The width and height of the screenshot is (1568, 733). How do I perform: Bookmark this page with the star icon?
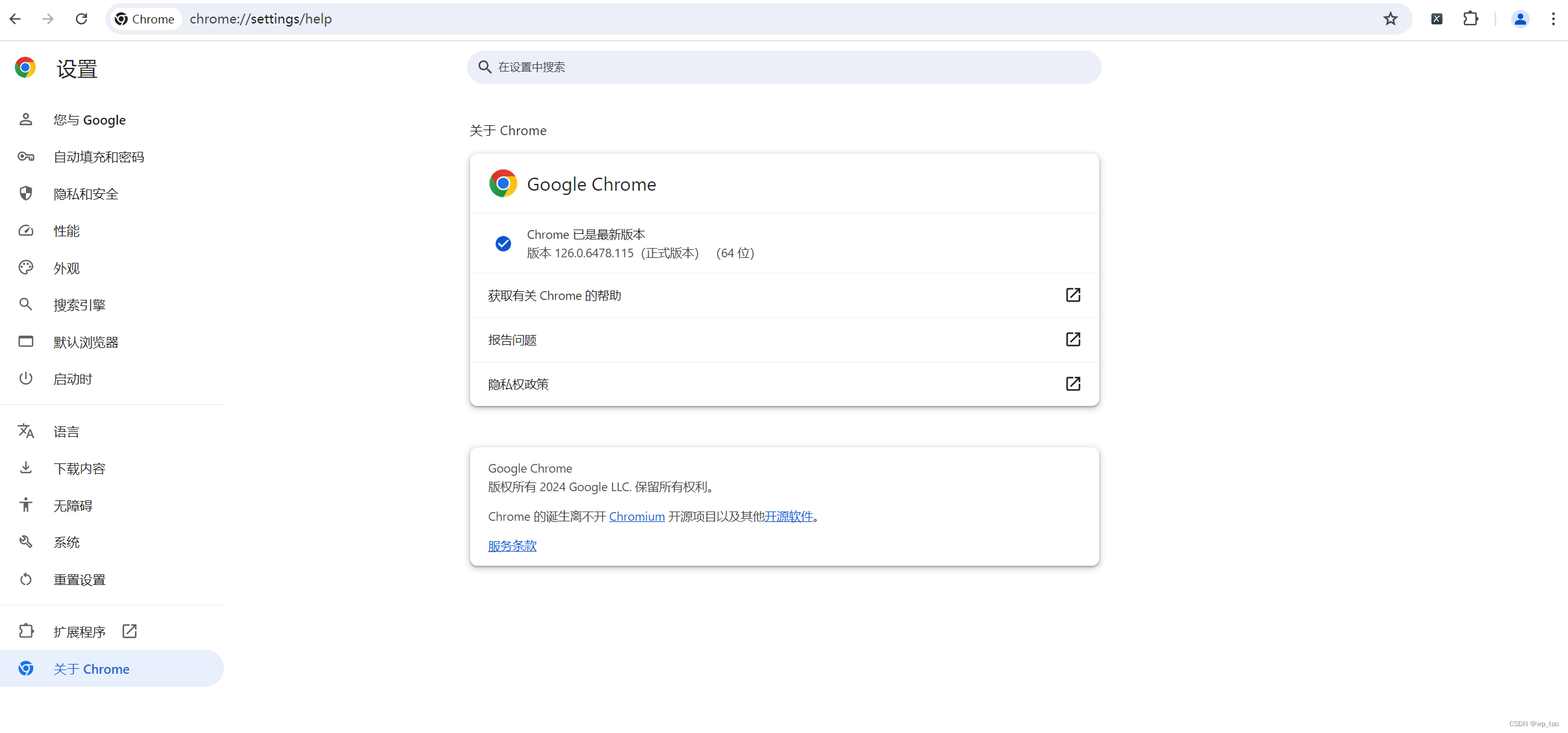point(1390,19)
